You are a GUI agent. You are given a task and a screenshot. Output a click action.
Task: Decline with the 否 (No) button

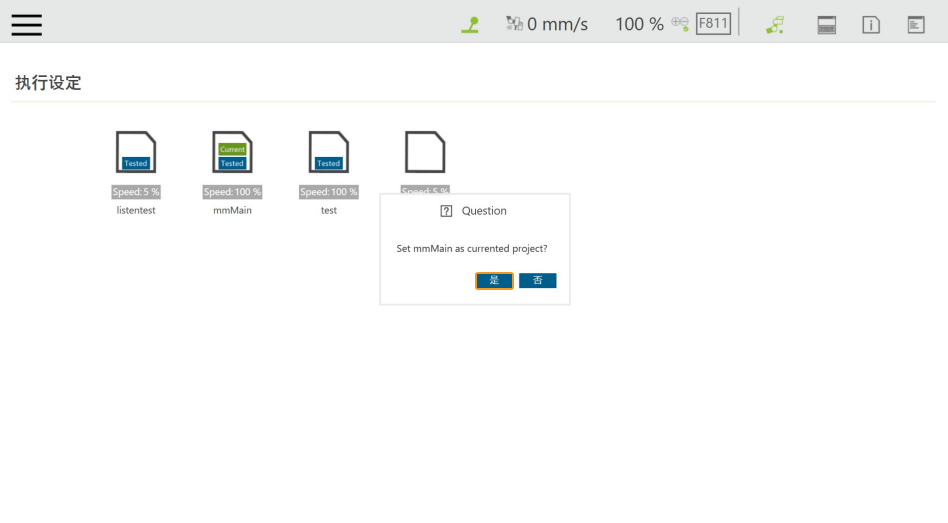point(537,281)
